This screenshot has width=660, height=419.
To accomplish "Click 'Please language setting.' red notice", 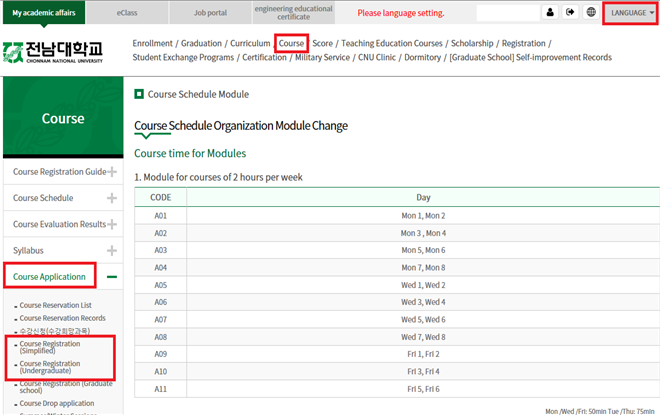I will pos(401,13).
